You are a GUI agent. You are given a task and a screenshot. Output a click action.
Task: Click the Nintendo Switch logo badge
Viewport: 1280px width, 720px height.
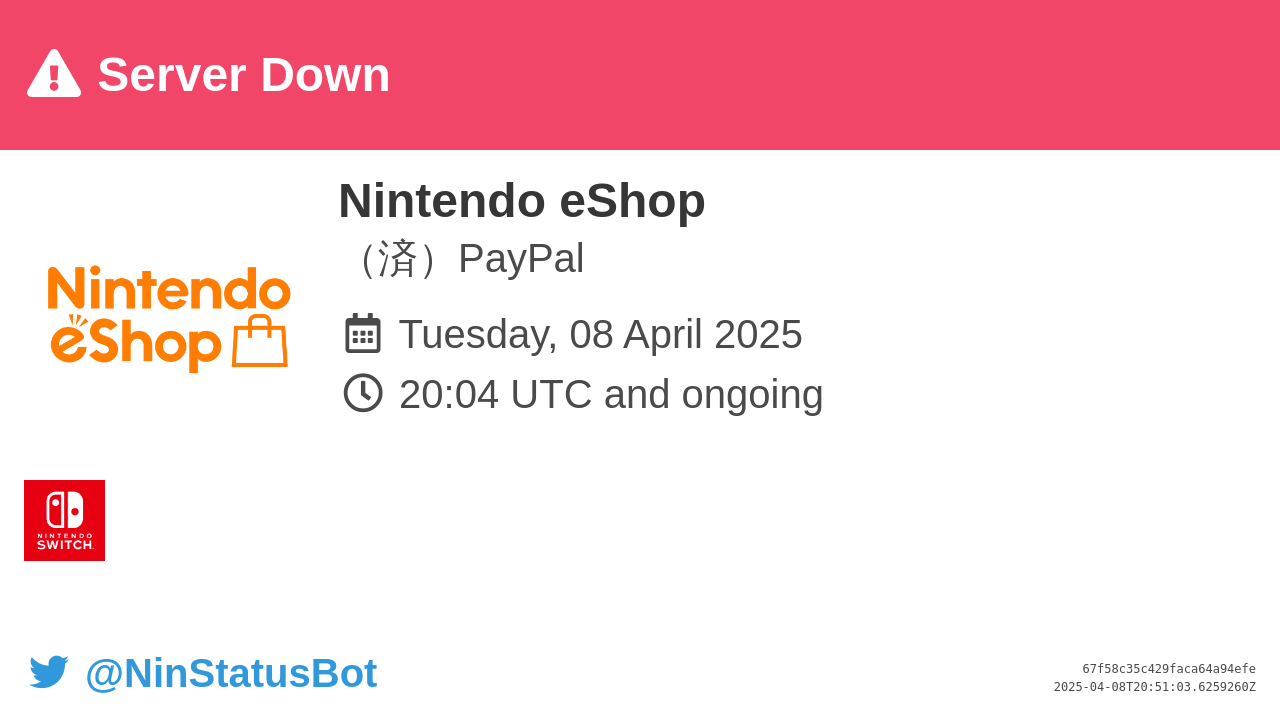pyautogui.click(x=64, y=520)
